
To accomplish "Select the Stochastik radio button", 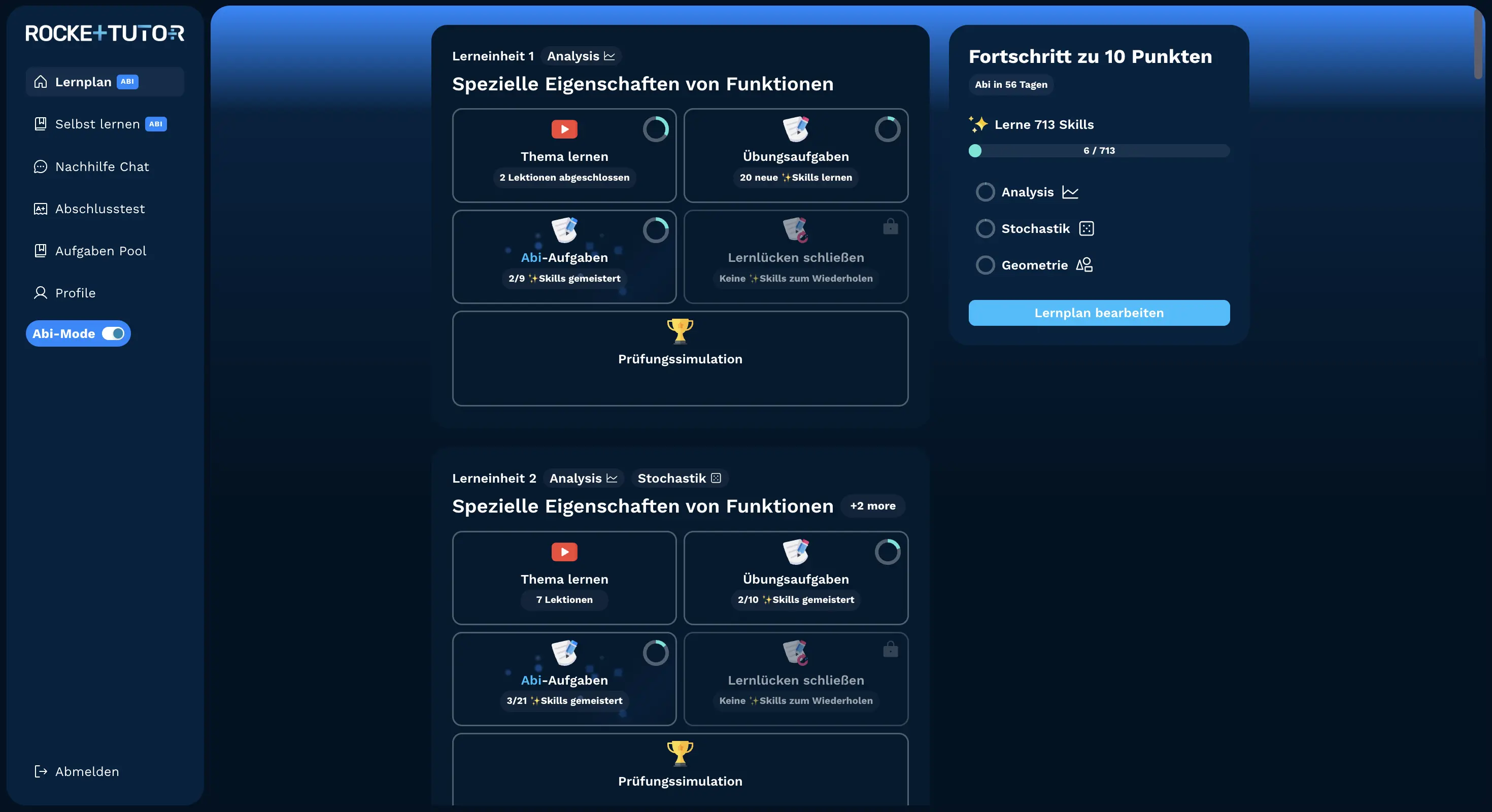I will [985, 228].
